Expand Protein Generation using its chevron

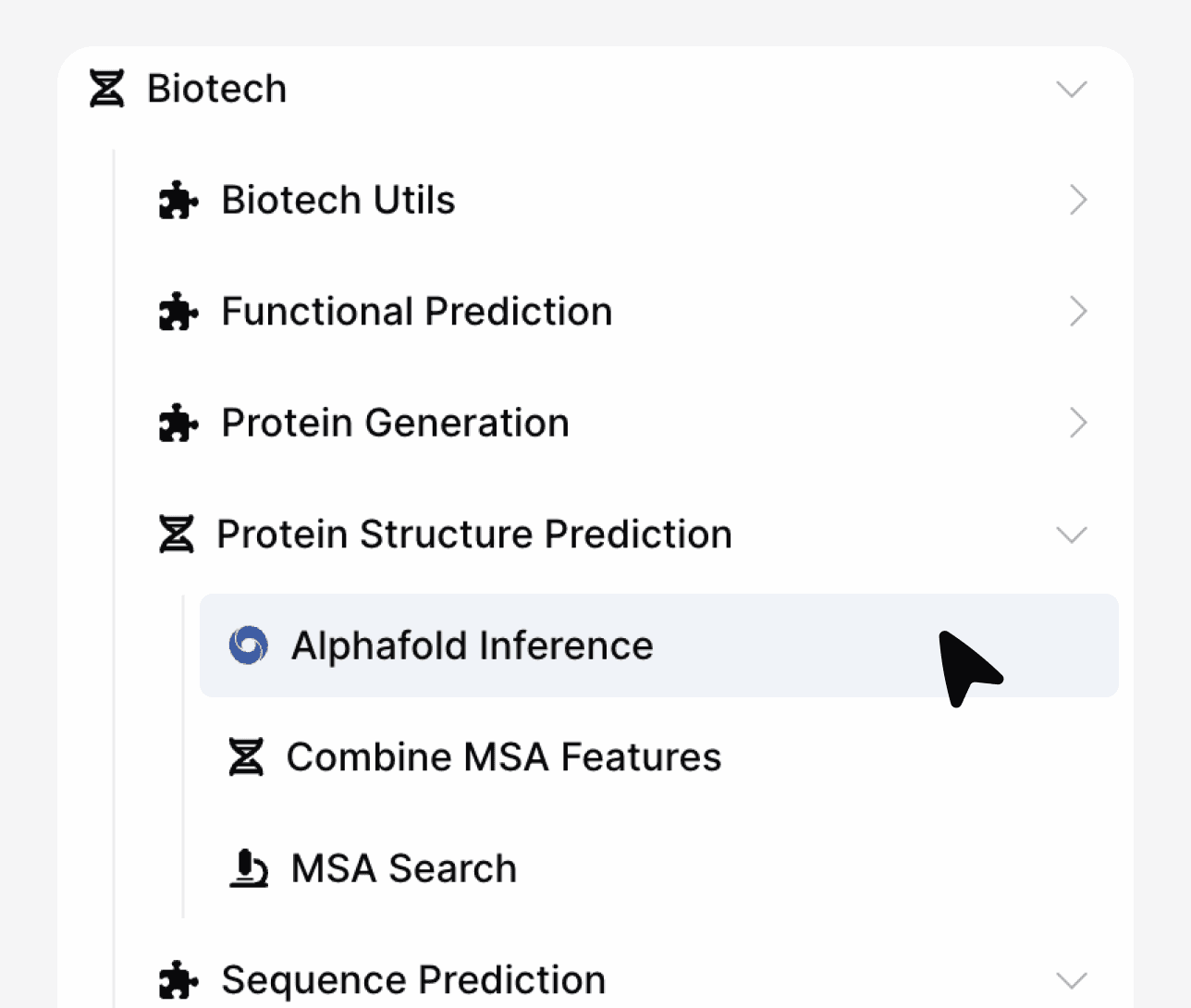1077,424
